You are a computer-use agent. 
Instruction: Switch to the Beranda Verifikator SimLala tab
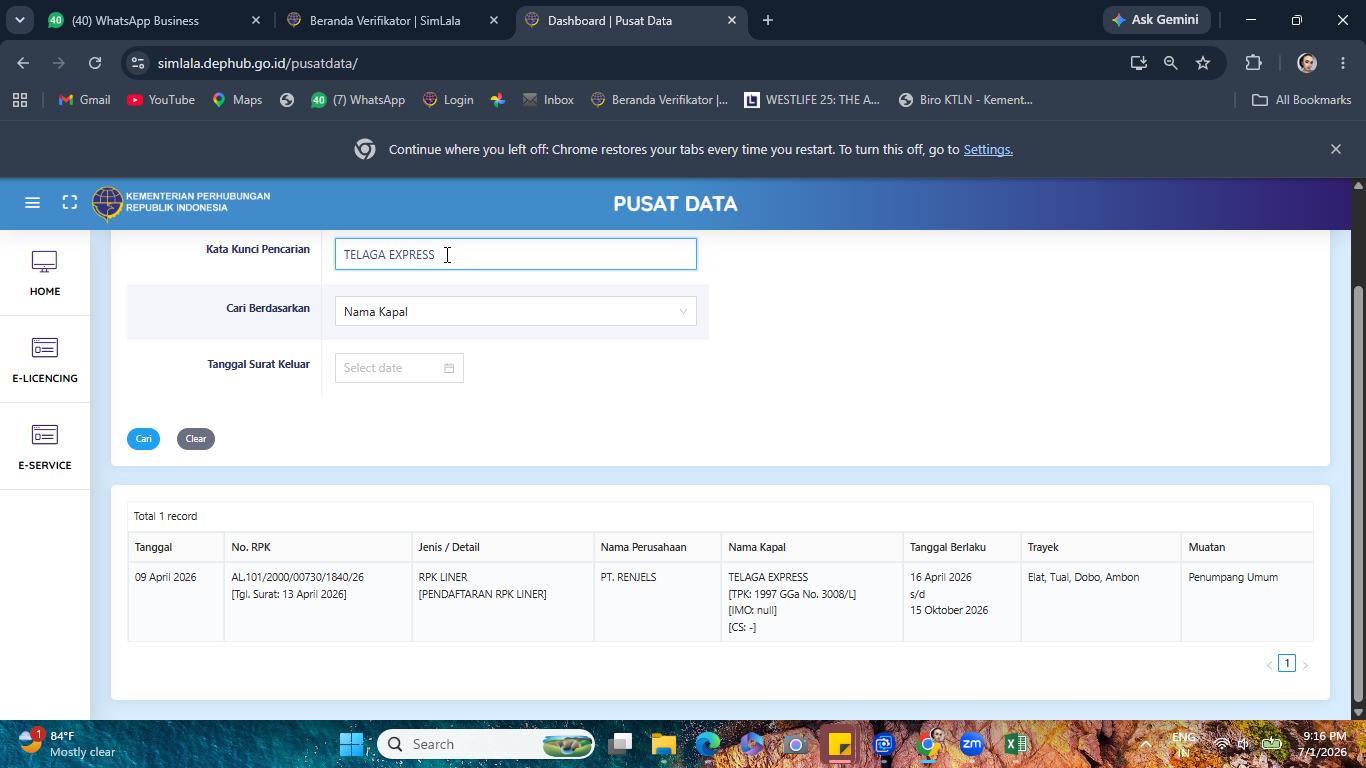(392, 20)
